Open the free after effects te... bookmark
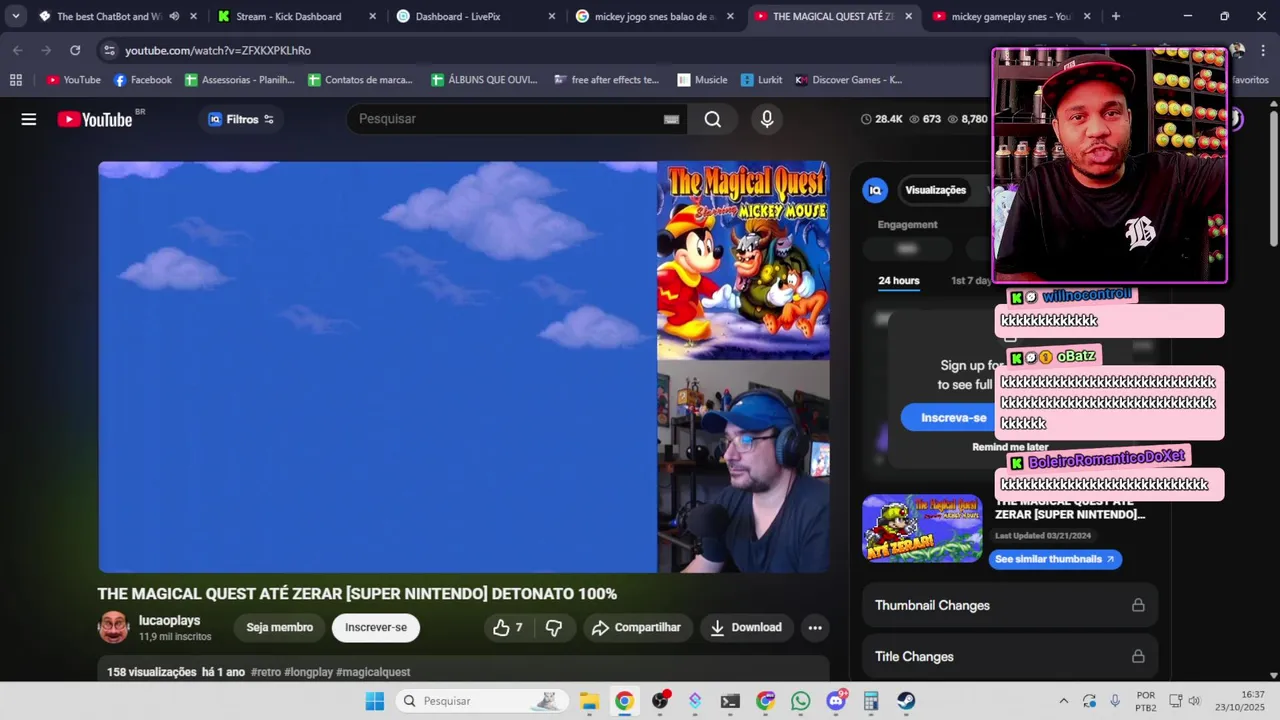This screenshot has height=720, width=1280. (606, 80)
